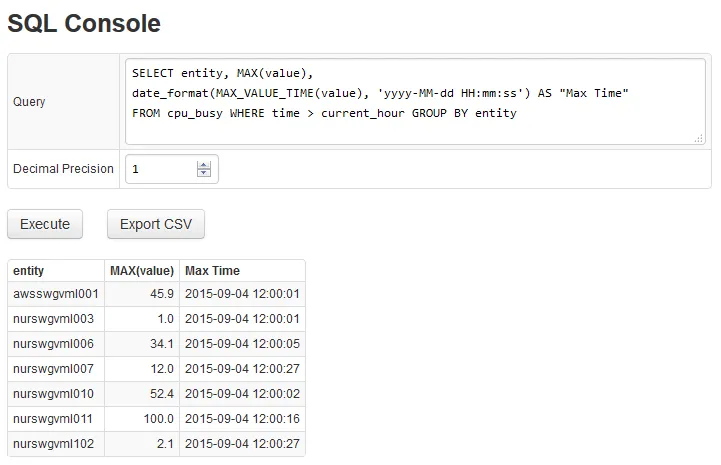721x465 pixels.
Task: Select the nurswgvml010 entity cell
Action: coord(55,395)
